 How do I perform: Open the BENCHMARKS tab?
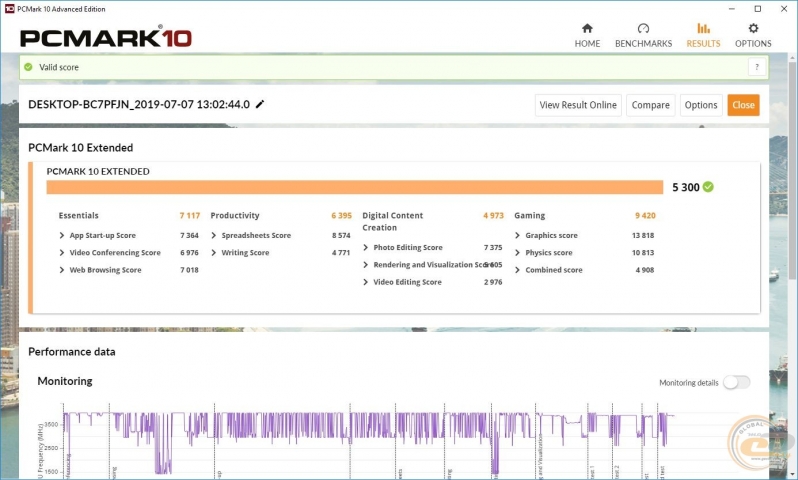643,36
